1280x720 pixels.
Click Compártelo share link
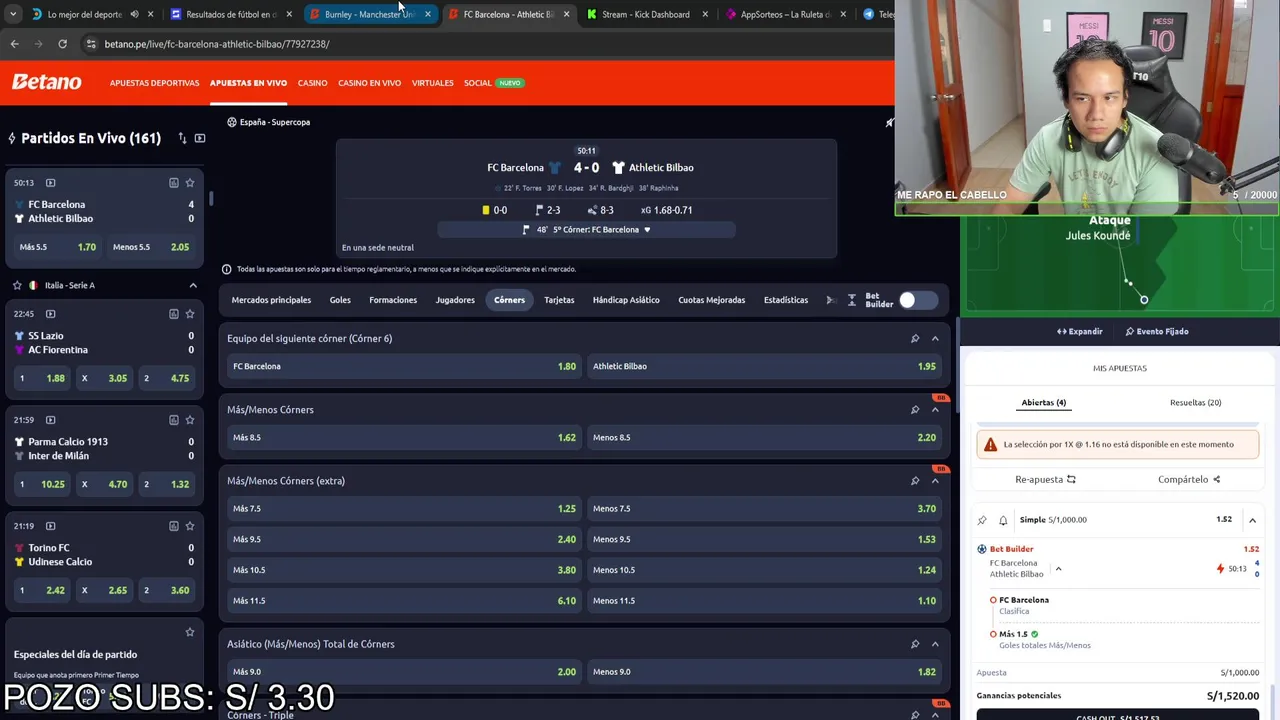[1189, 479]
